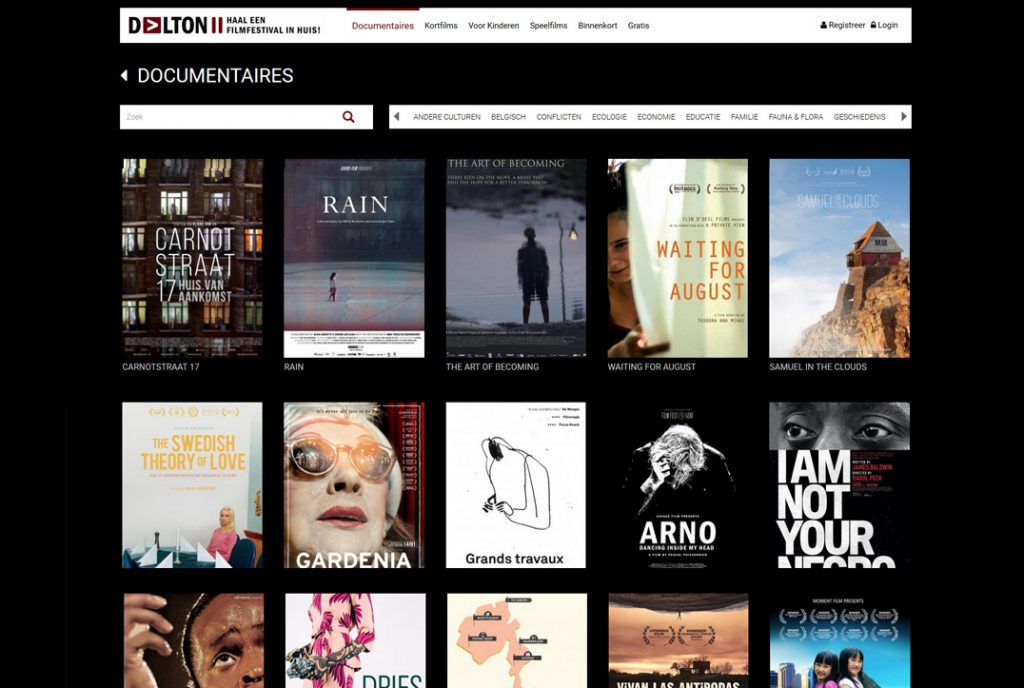Open the Arno Dancing Inside My Head poster
The width and height of the screenshot is (1024, 688).
678,485
